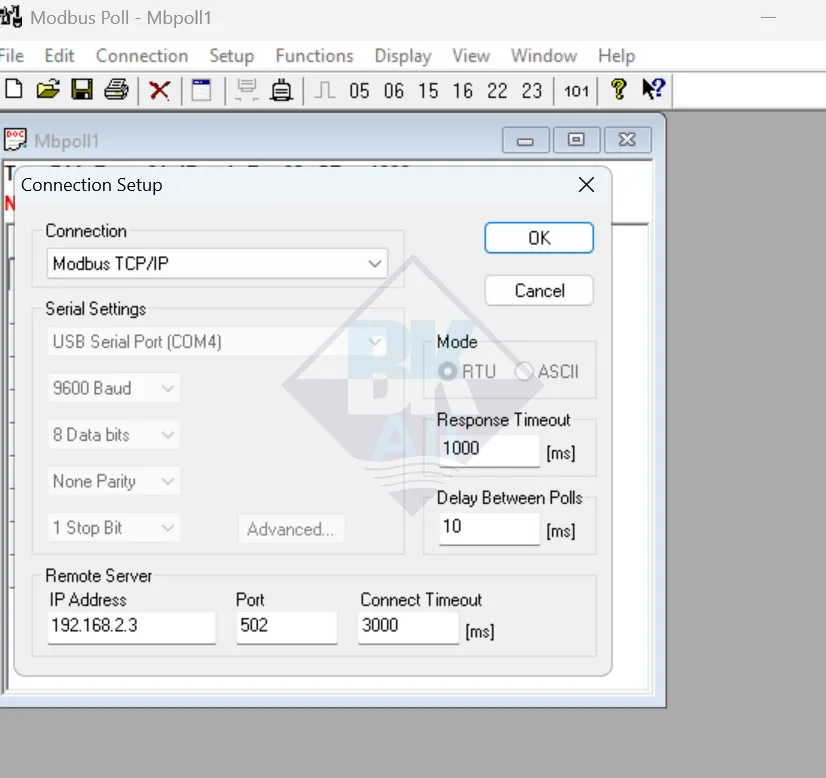
Task: Expand the USB Serial Port (COM4) dropdown
Action: 217,341
